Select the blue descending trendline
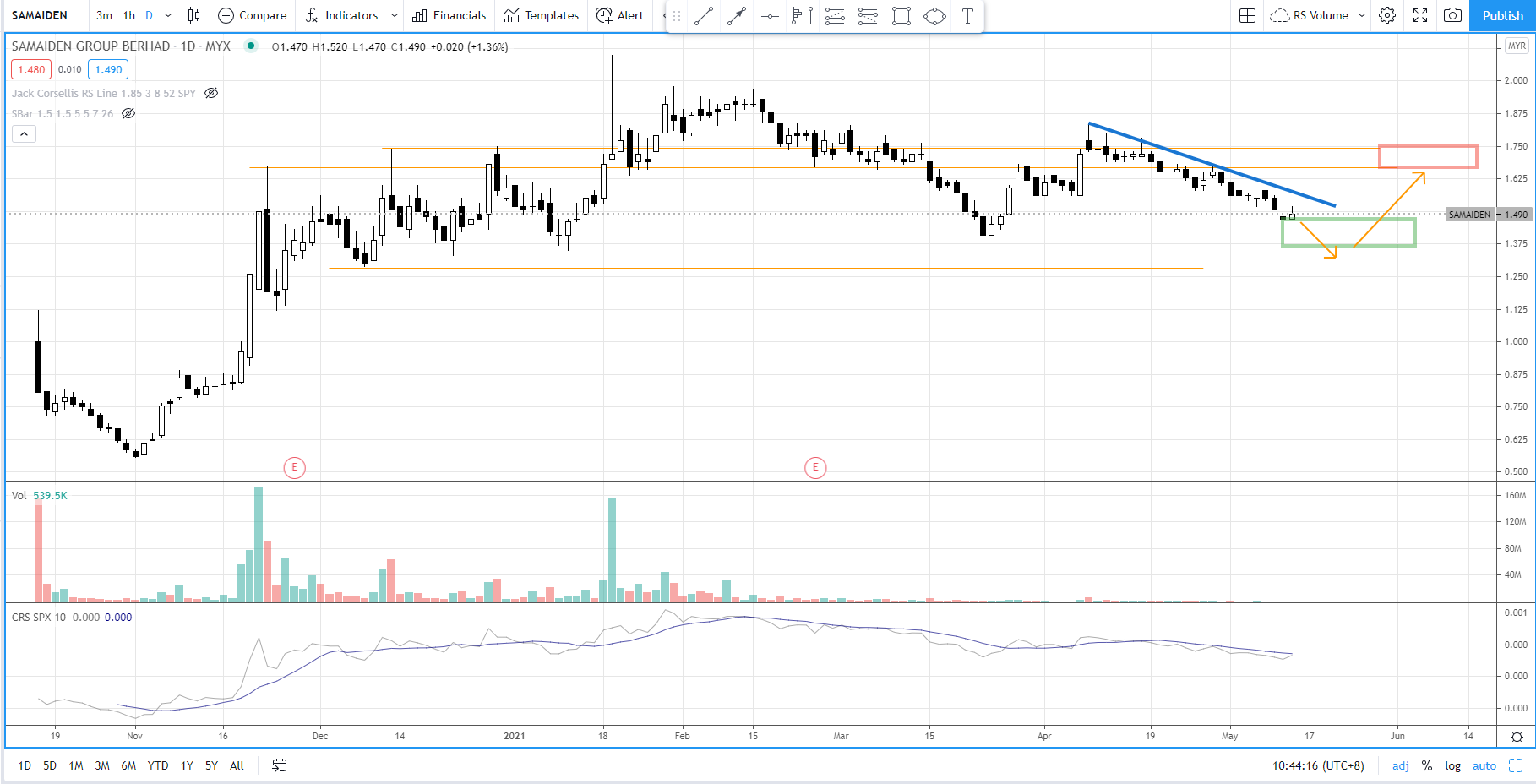This screenshot has width=1536, height=784. [1212, 165]
